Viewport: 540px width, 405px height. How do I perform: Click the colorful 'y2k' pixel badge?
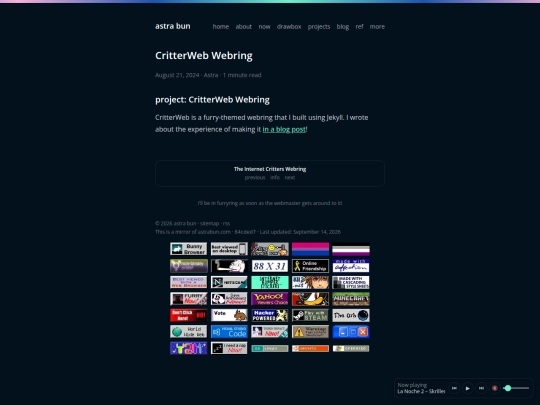188,348
